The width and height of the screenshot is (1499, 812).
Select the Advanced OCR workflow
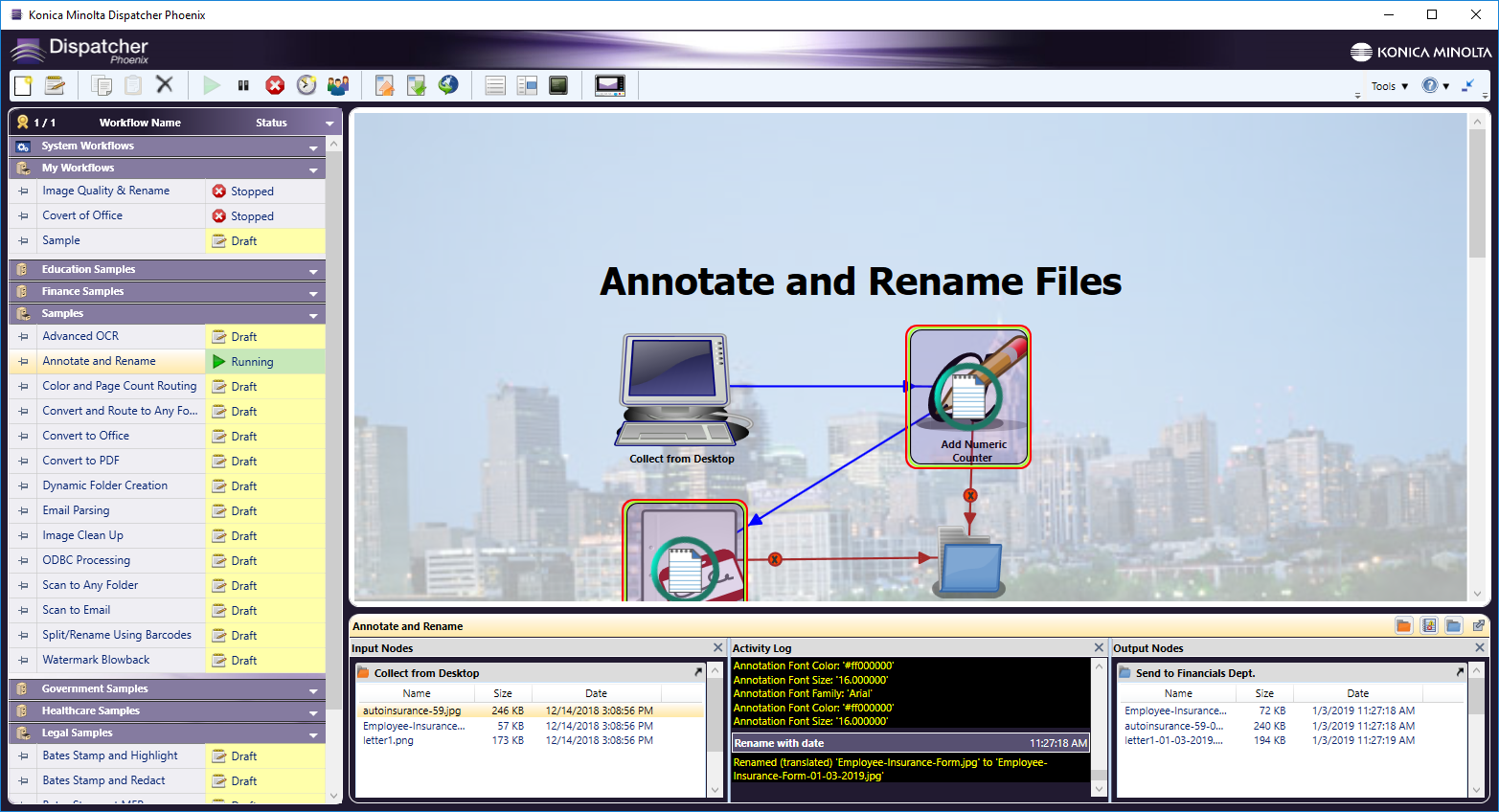click(x=80, y=336)
